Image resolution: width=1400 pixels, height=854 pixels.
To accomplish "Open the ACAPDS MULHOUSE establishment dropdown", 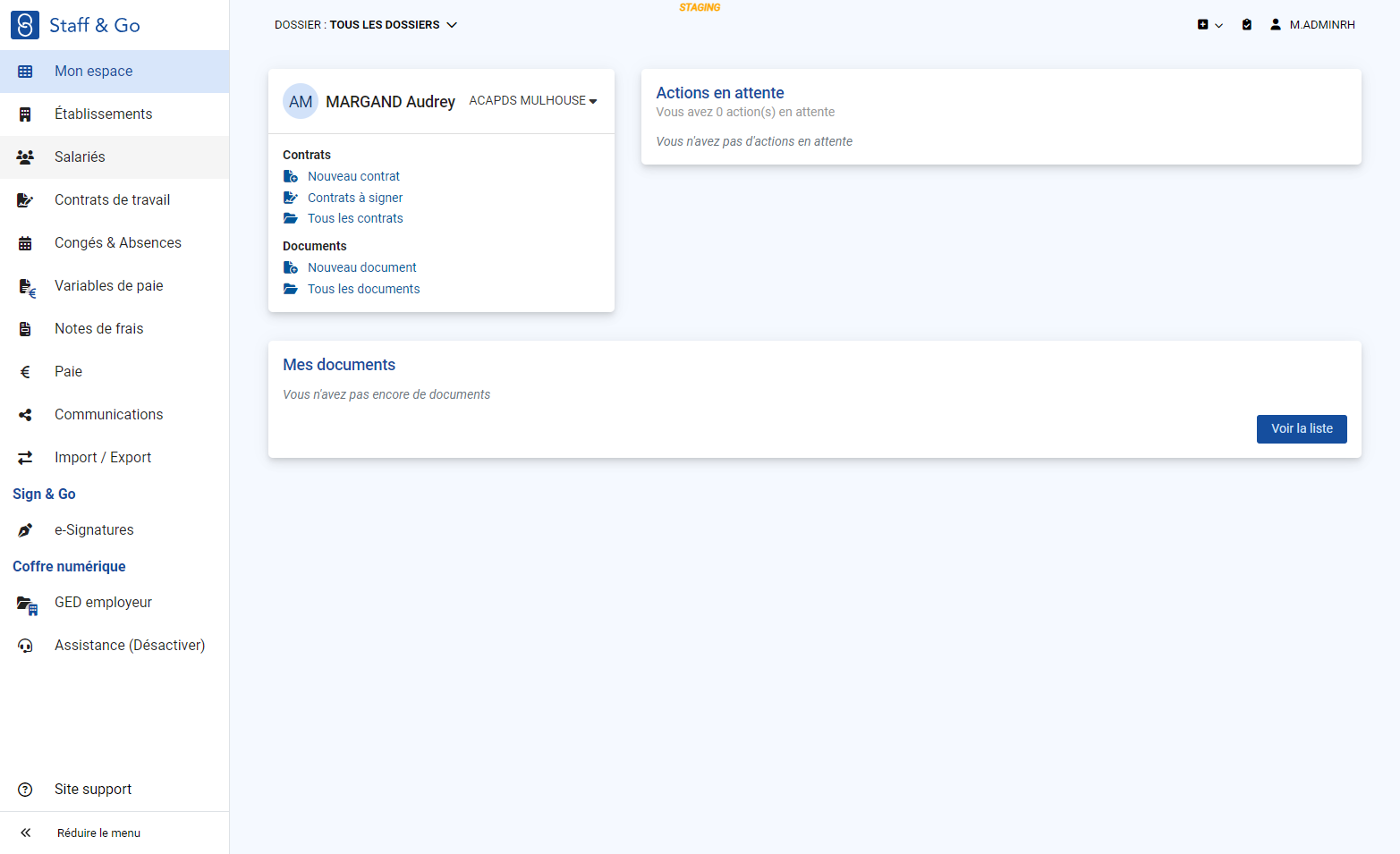I will [533, 101].
